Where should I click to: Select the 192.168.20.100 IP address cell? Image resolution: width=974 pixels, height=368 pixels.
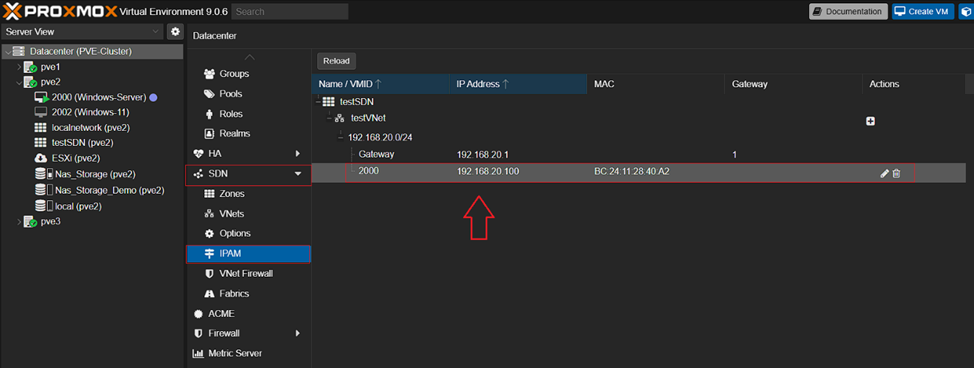(x=488, y=172)
